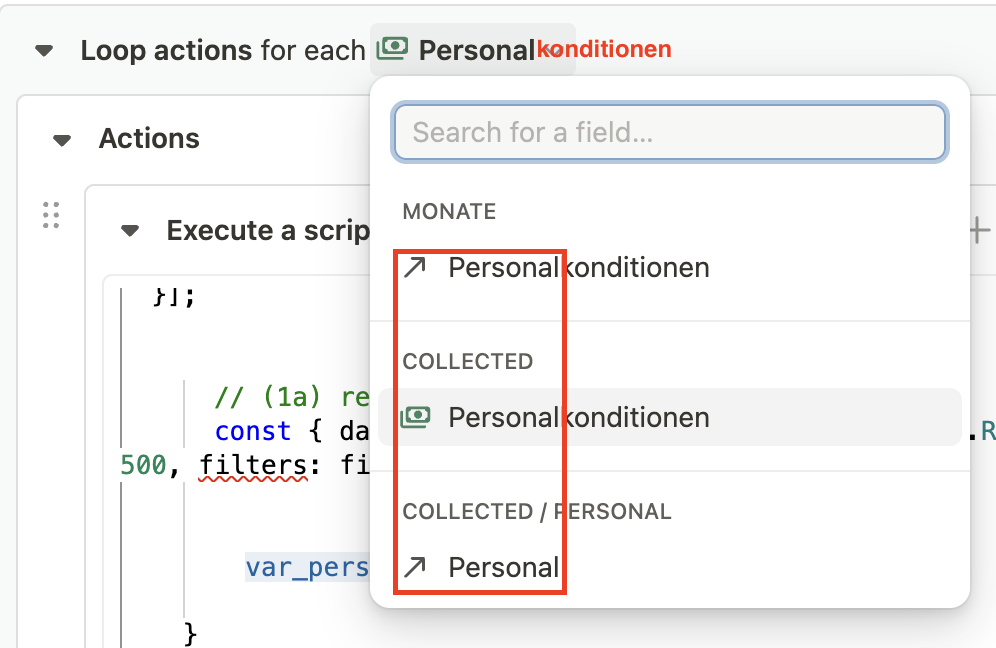Click the plus icon beside Execute a script

click(x=980, y=231)
